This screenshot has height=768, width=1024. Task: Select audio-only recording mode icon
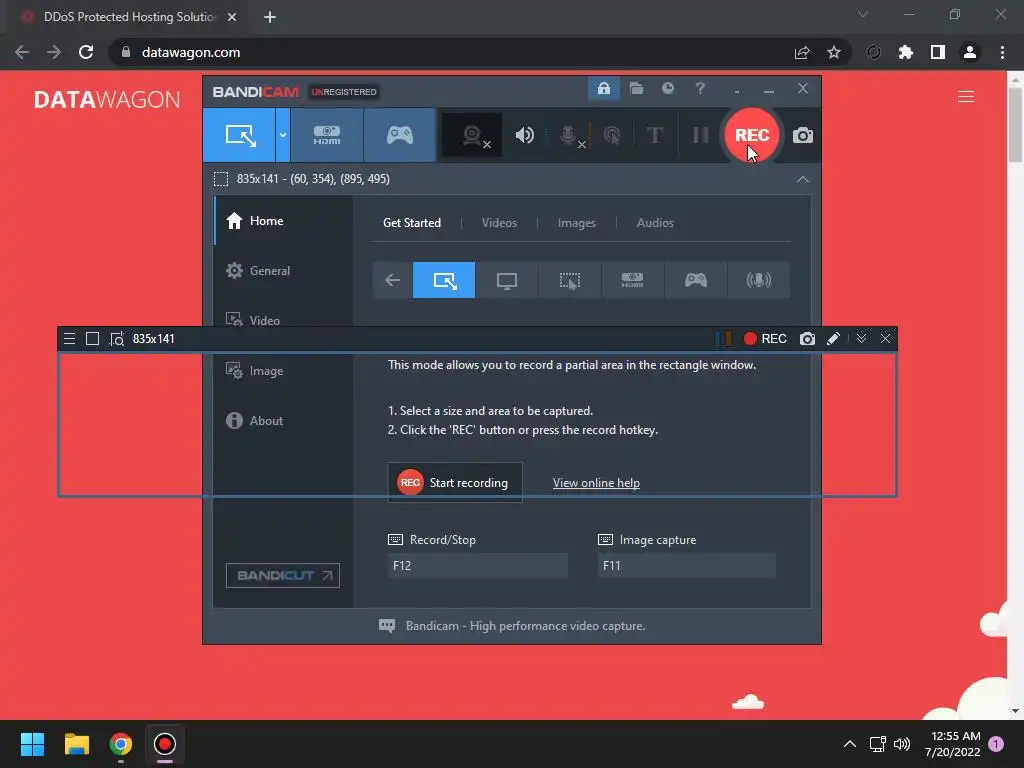(x=758, y=280)
